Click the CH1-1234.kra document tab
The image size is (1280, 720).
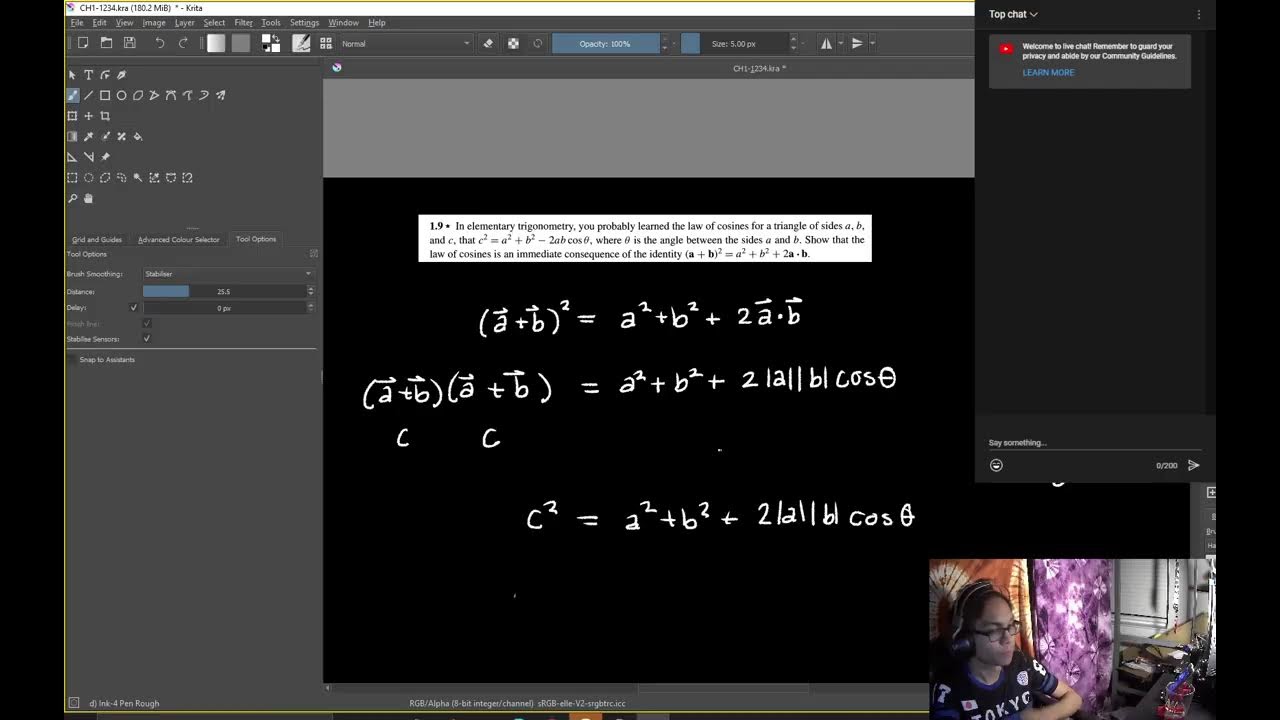pos(759,68)
